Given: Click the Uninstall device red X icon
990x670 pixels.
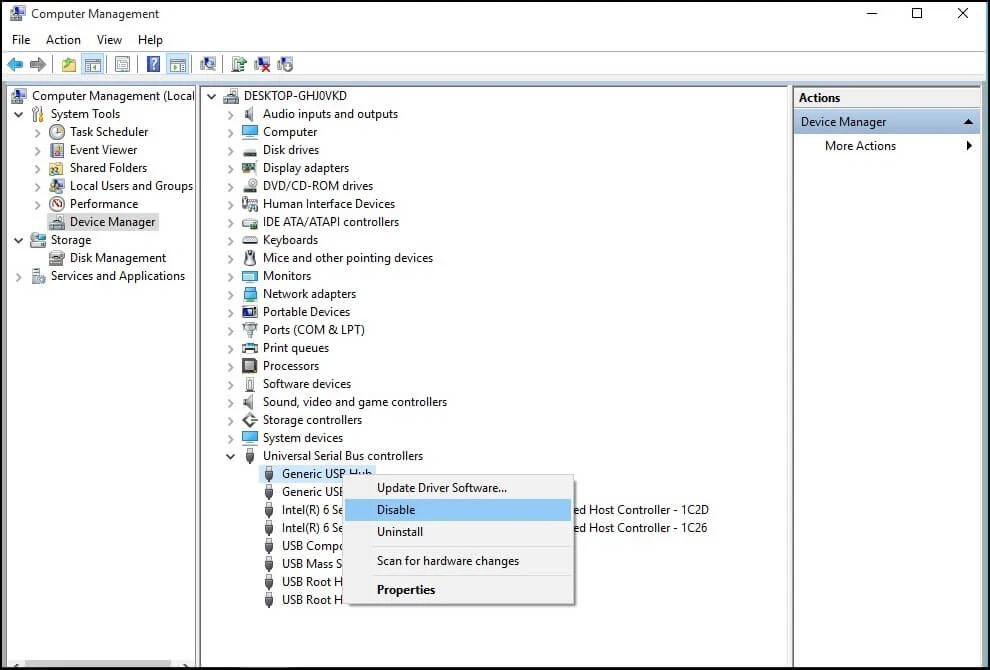Looking at the screenshot, I should pyautogui.click(x=263, y=65).
